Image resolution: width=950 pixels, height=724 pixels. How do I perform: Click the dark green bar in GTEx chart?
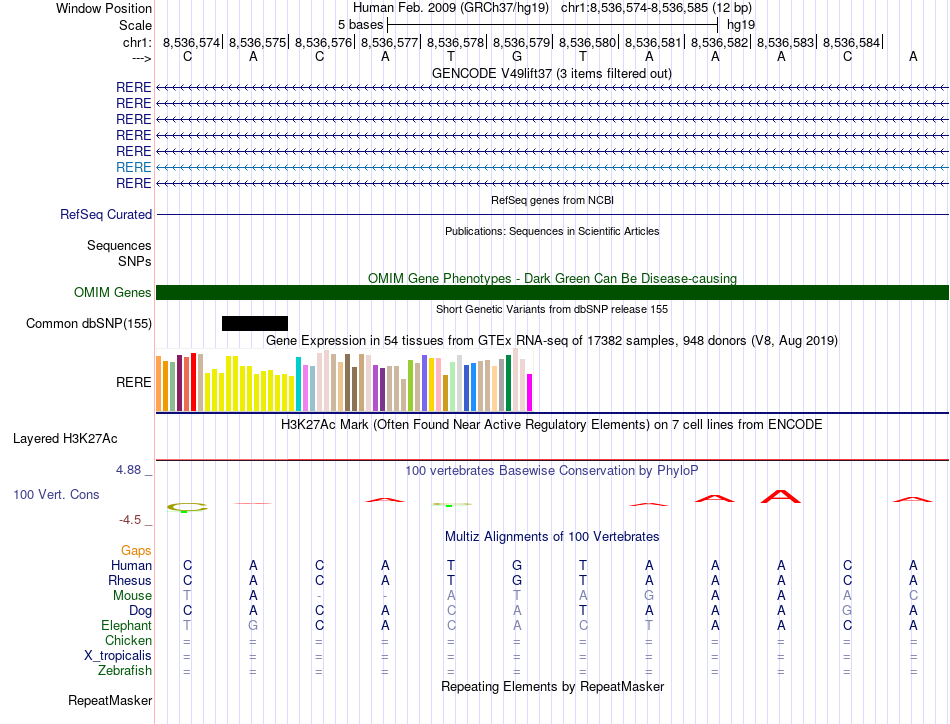coord(508,384)
